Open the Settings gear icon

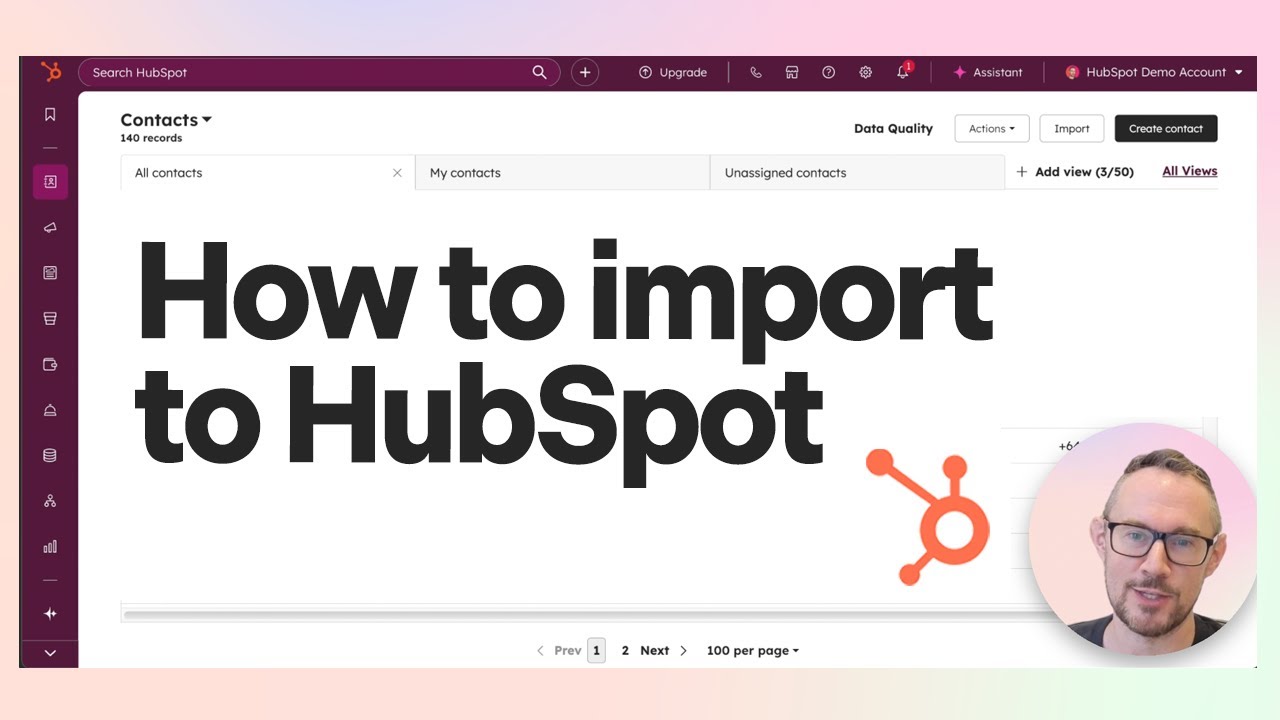click(x=865, y=72)
